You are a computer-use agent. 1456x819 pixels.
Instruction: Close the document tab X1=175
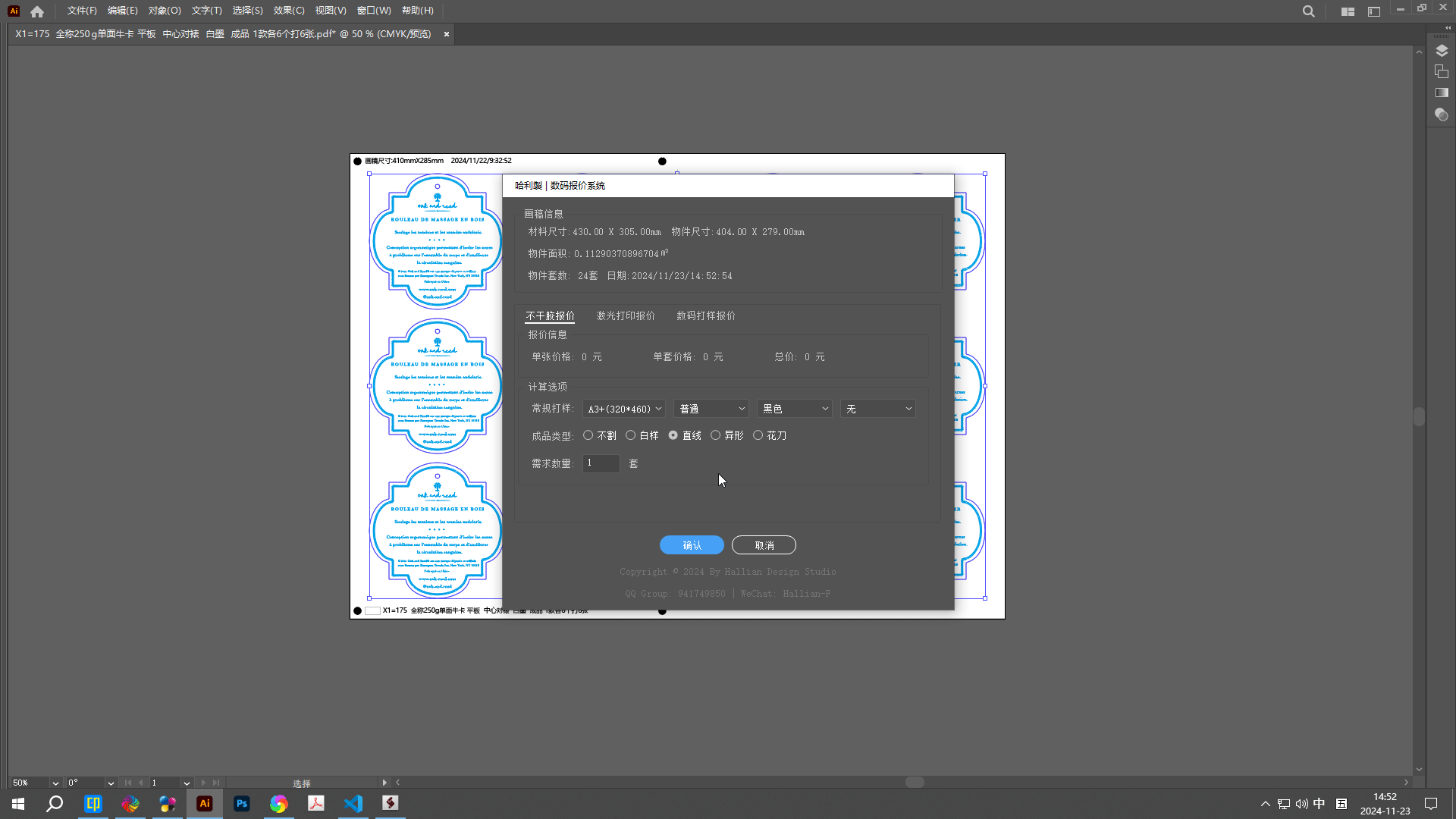coord(447,34)
